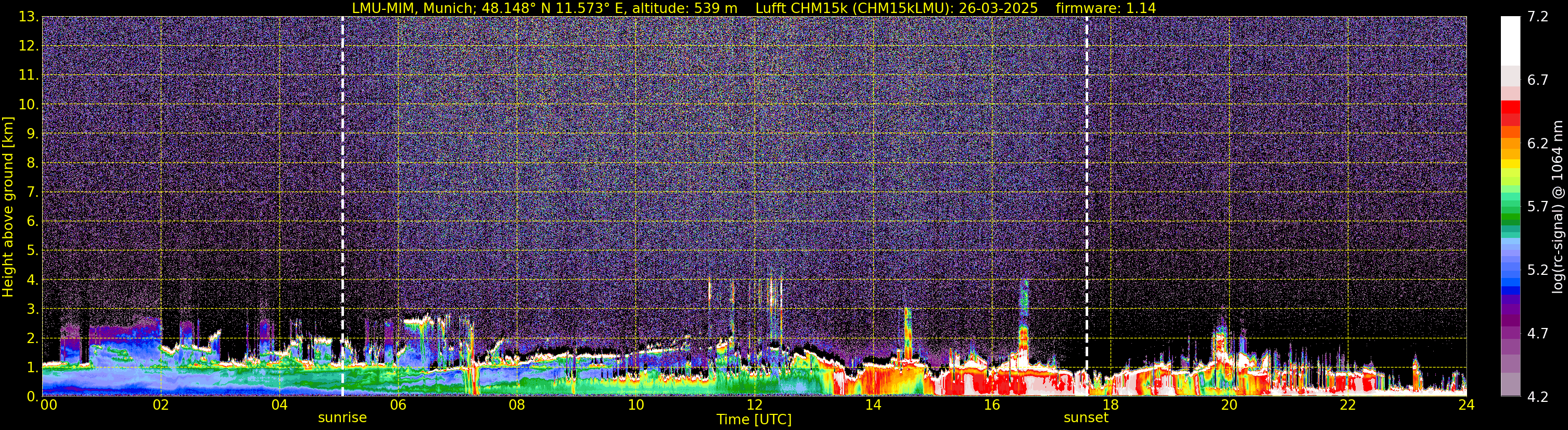Screen dimensions: 1568x430
Task: Click the colorbar tick value 6.7
Action: [1538, 80]
